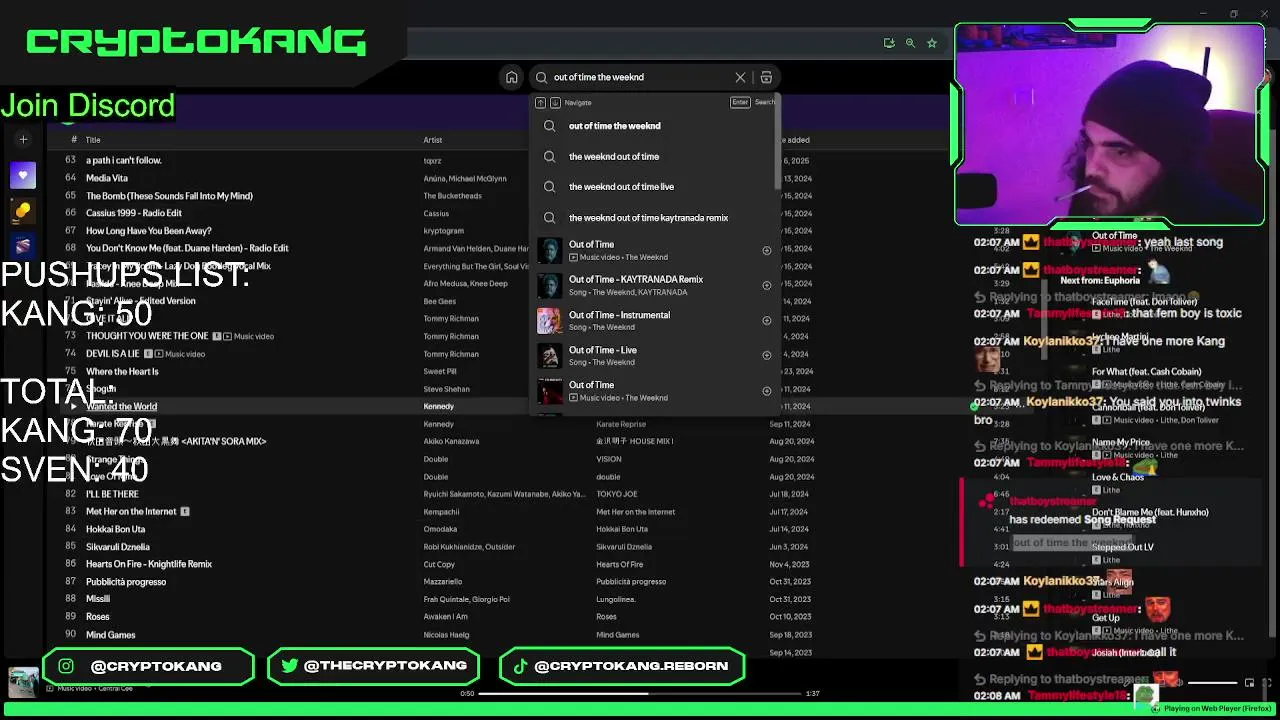Screen dimensions: 1280x720
Task: Adjust the volume slider in the player bar
Action: click(1212, 683)
